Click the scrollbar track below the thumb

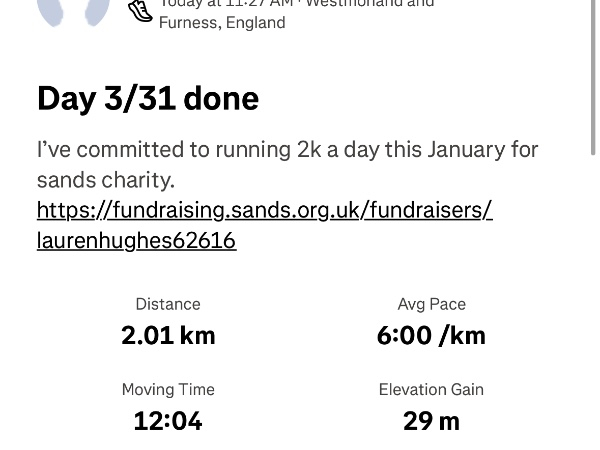(594, 300)
